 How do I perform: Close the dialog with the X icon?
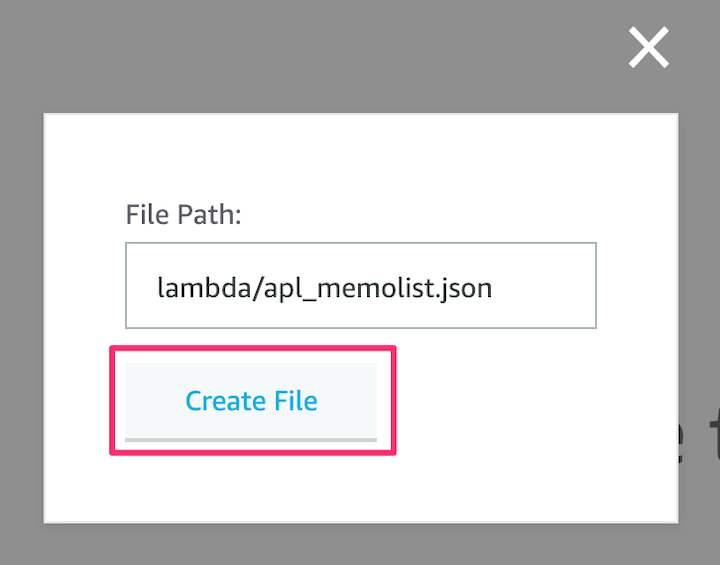pos(648,47)
